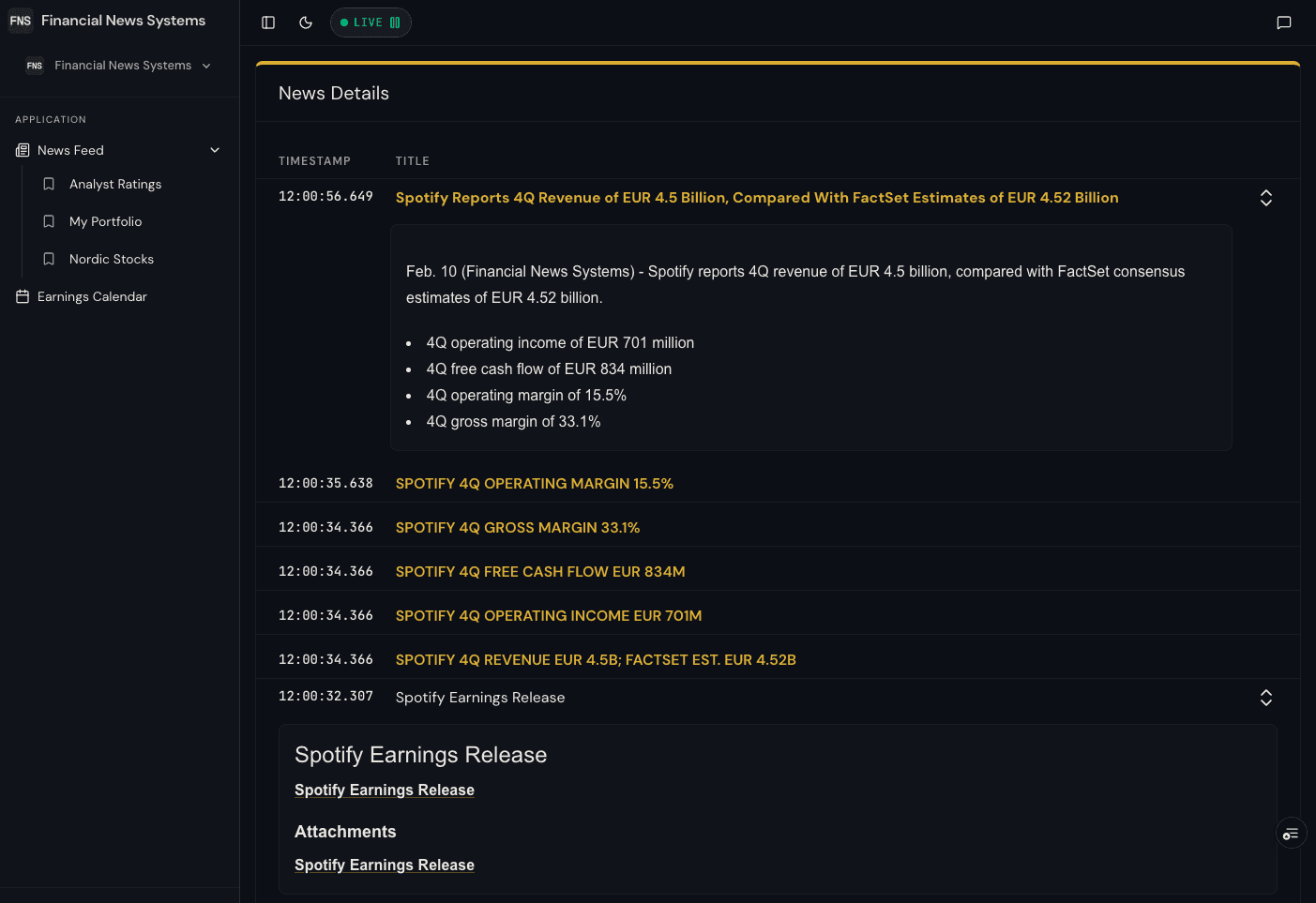Click the FNS logo icon
This screenshot has height=903, width=1316.
click(x=21, y=21)
